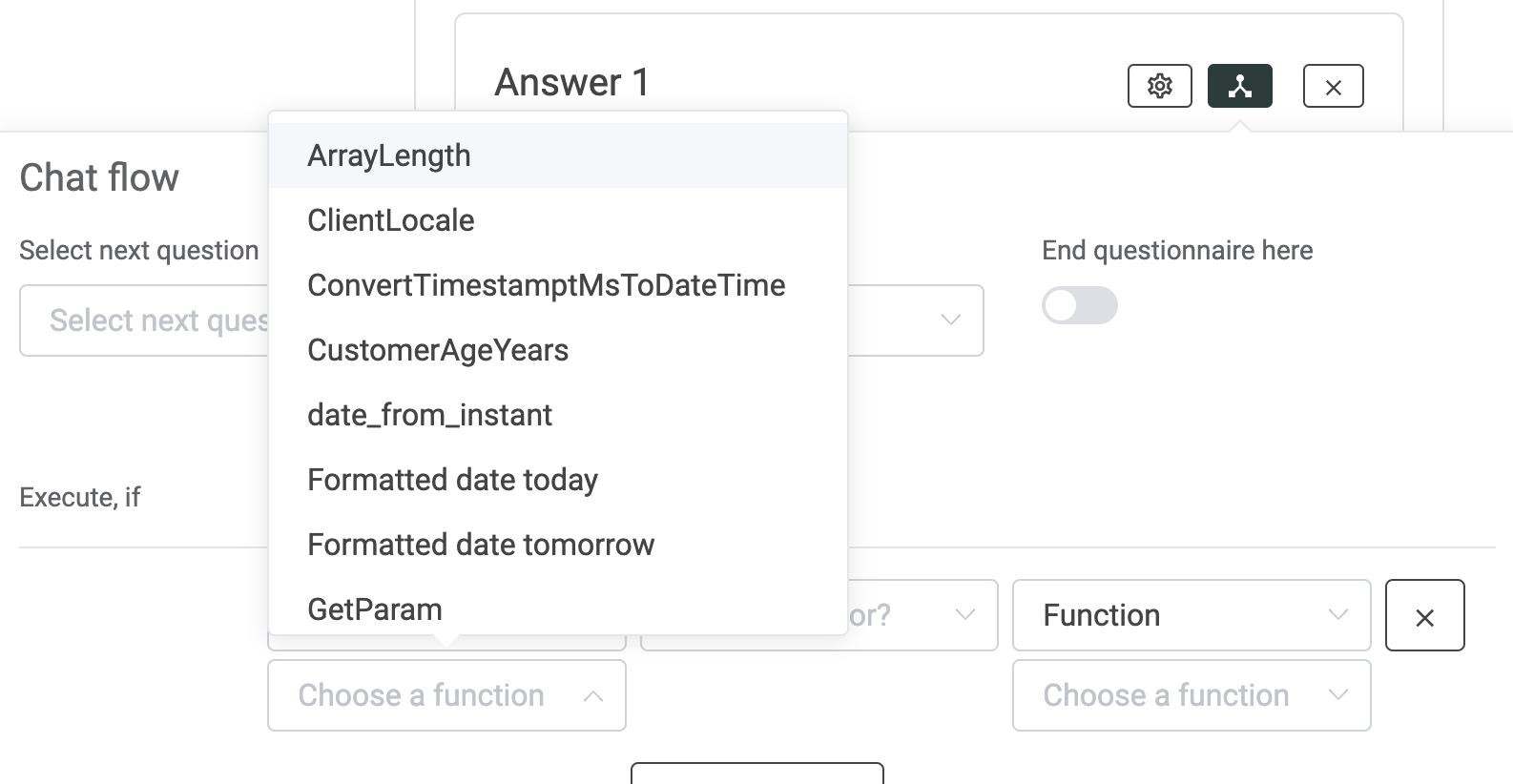Choose Formatted date today option
This screenshot has height=784, width=1513.
pyautogui.click(x=452, y=480)
